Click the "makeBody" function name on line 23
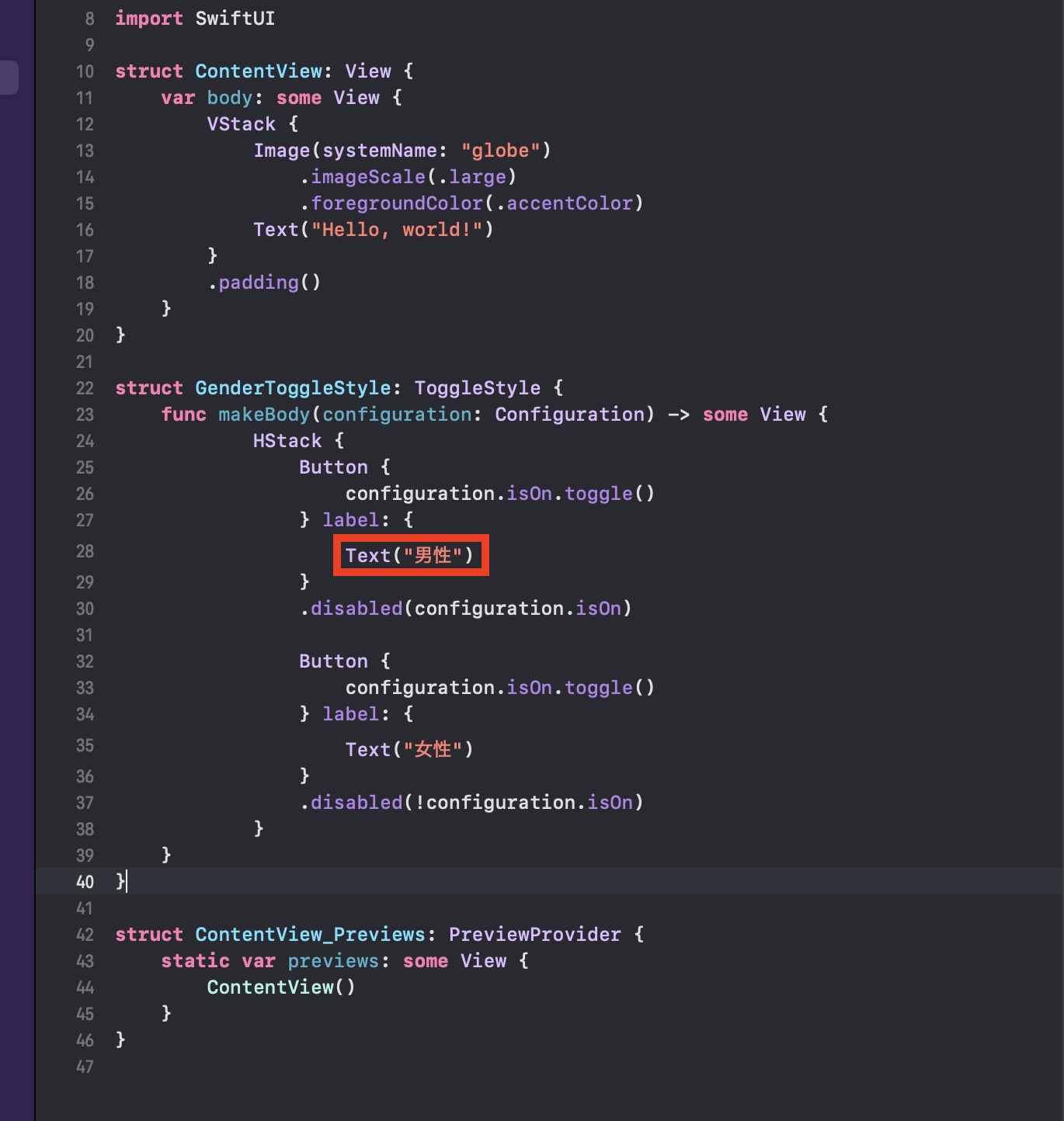1064x1121 pixels. click(265, 415)
